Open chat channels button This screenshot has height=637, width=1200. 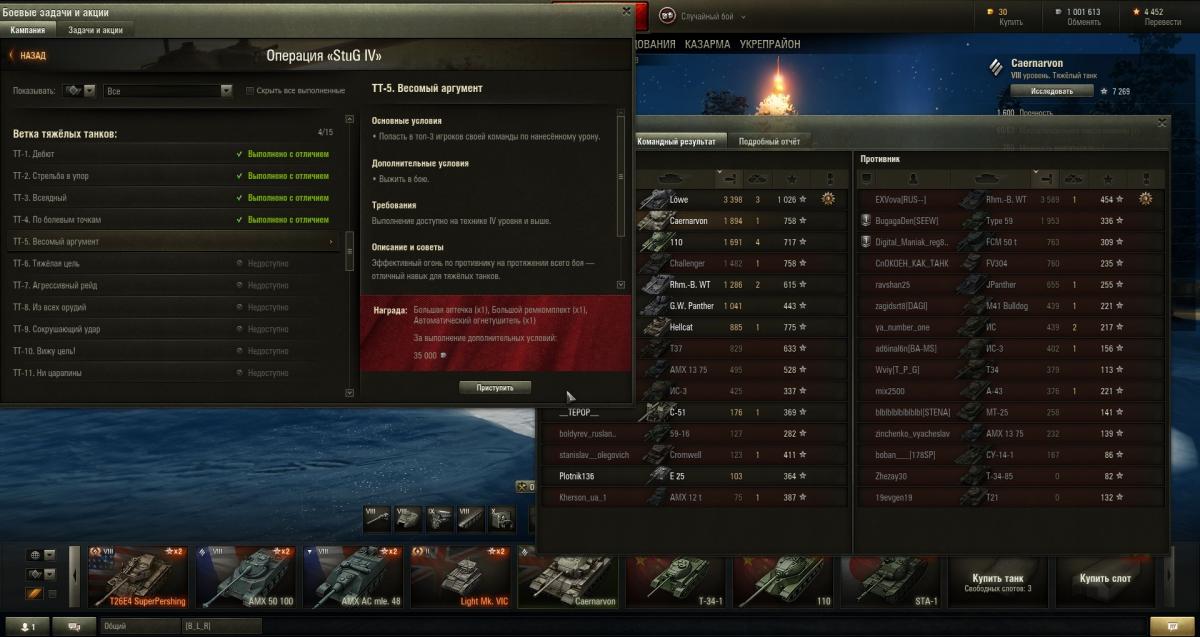click(74, 626)
